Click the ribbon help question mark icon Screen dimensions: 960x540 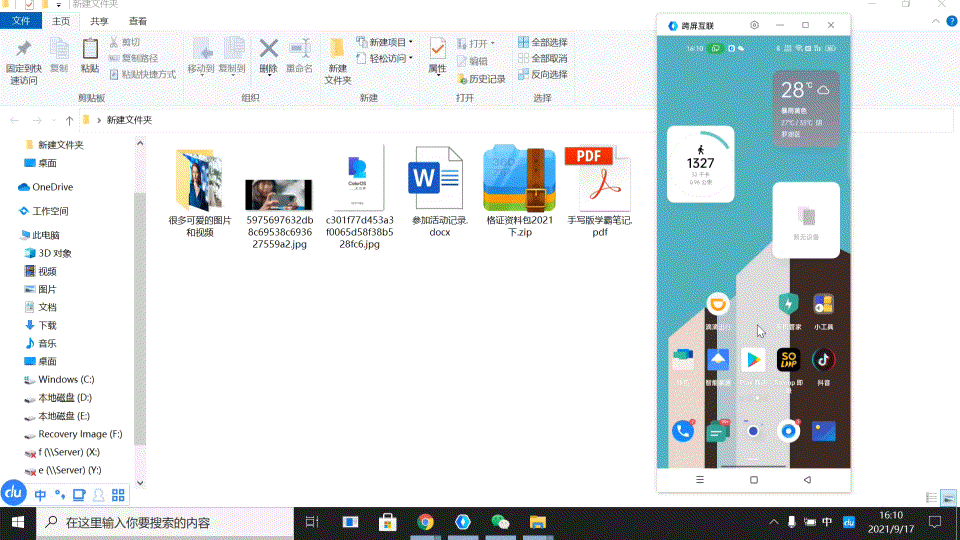[x=952, y=21]
